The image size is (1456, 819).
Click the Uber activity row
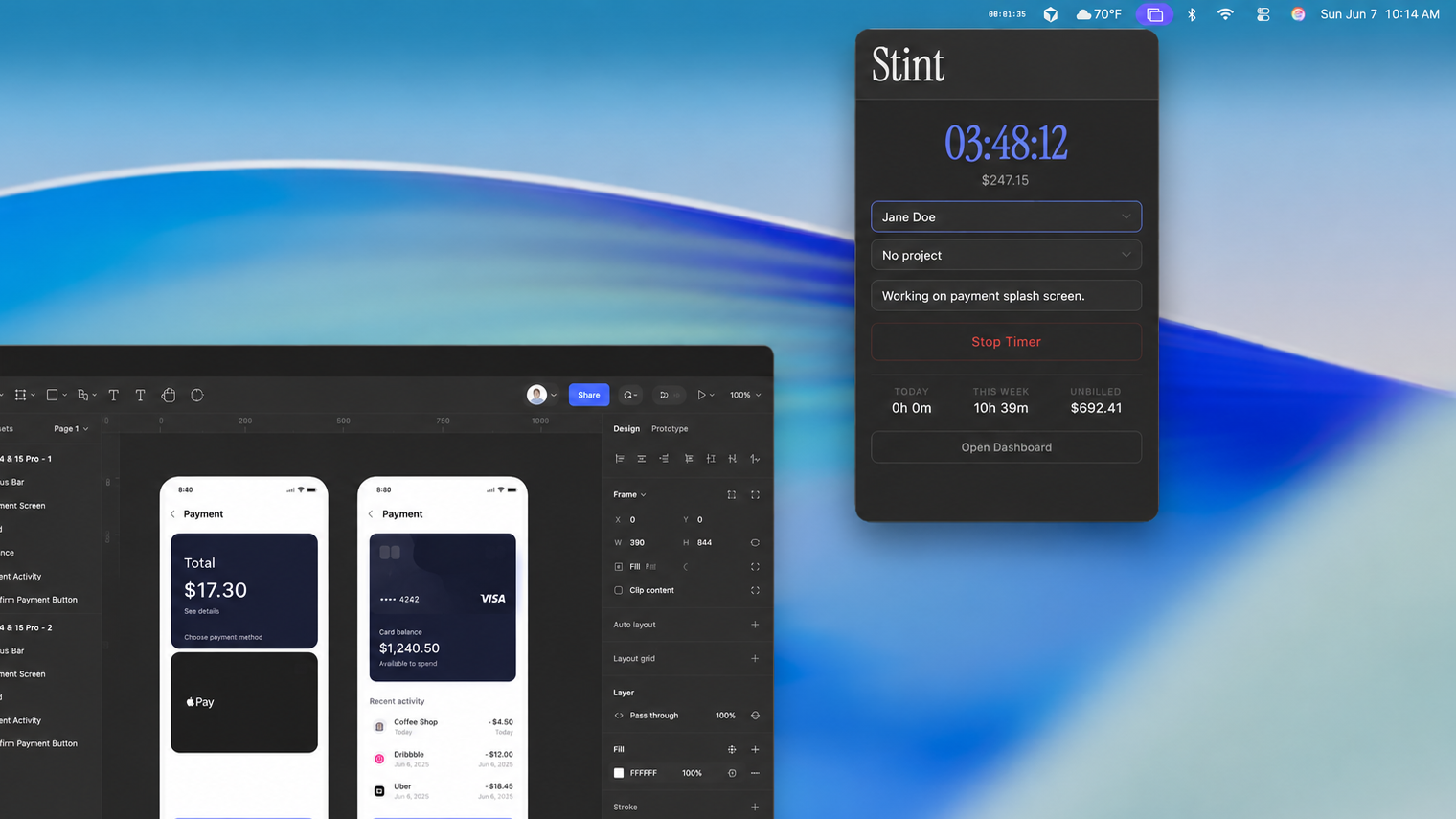(x=443, y=790)
